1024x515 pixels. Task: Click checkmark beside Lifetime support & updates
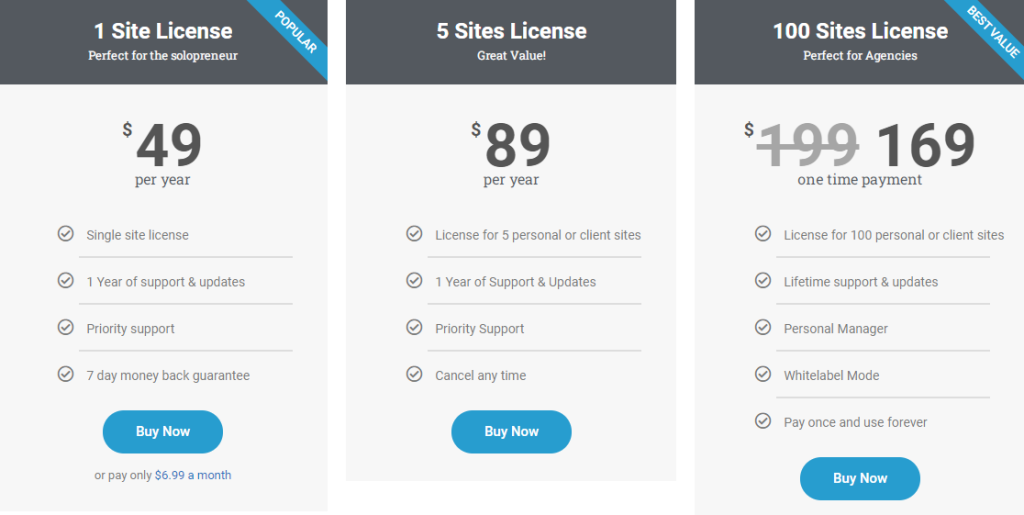pos(763,281)
